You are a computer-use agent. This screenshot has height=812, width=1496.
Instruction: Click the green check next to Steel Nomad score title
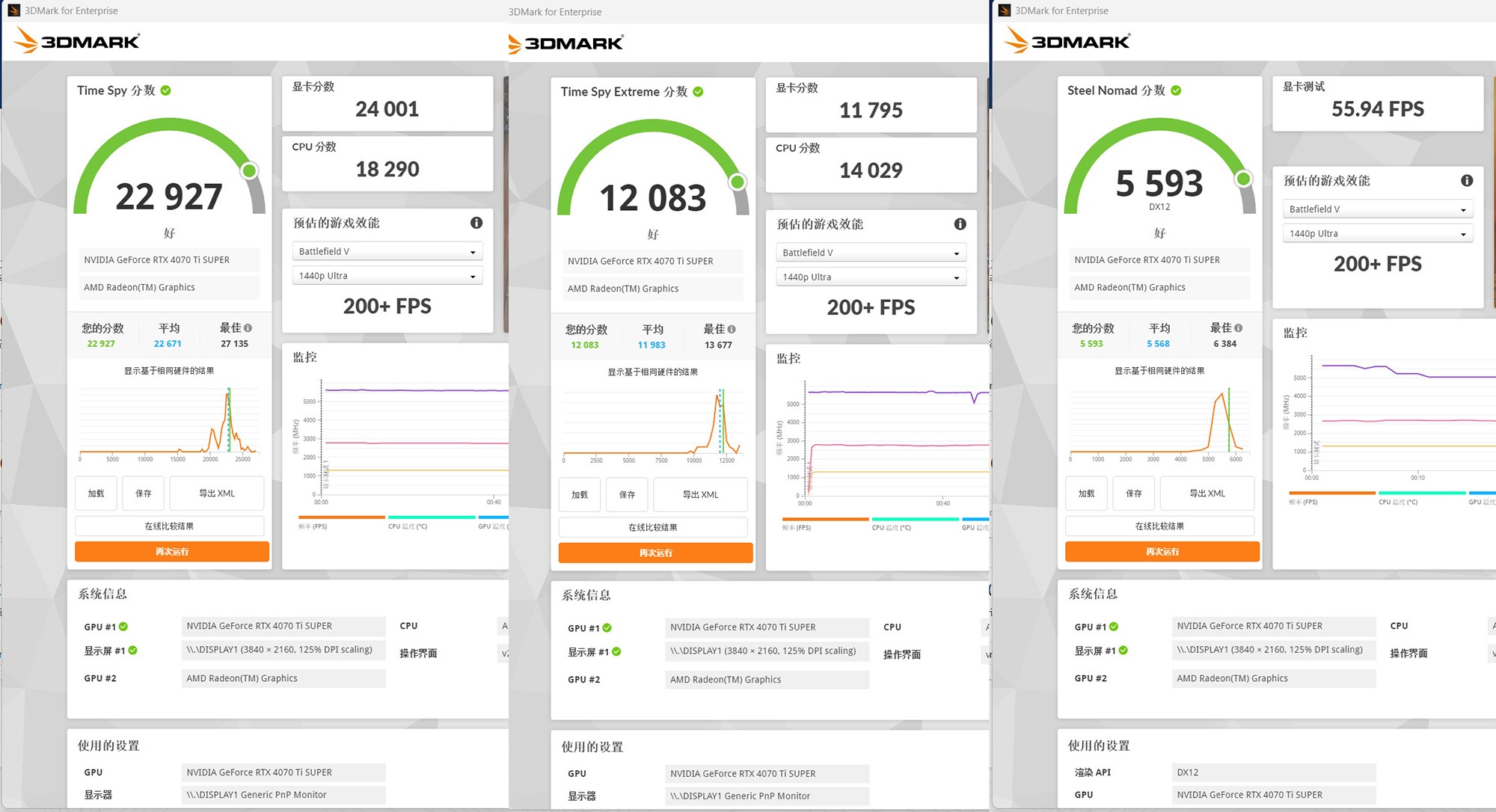pyautogui.click(x=1176, y=90)
